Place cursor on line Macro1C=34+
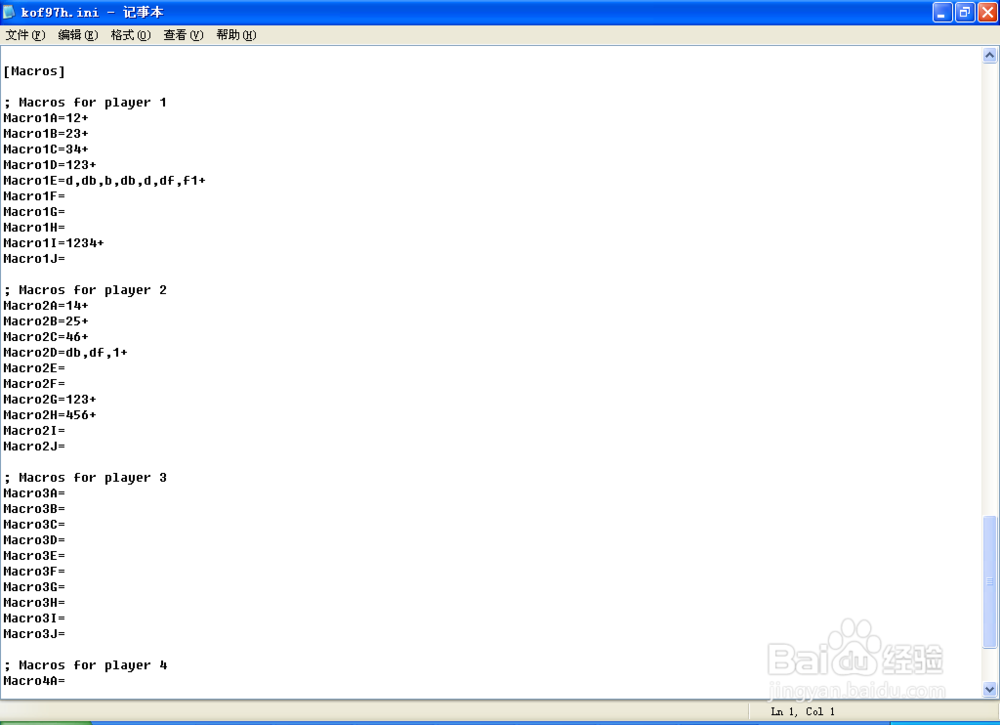Image resolution: width=1000 pixels, height=725 pixels. (x=46, y=149)
